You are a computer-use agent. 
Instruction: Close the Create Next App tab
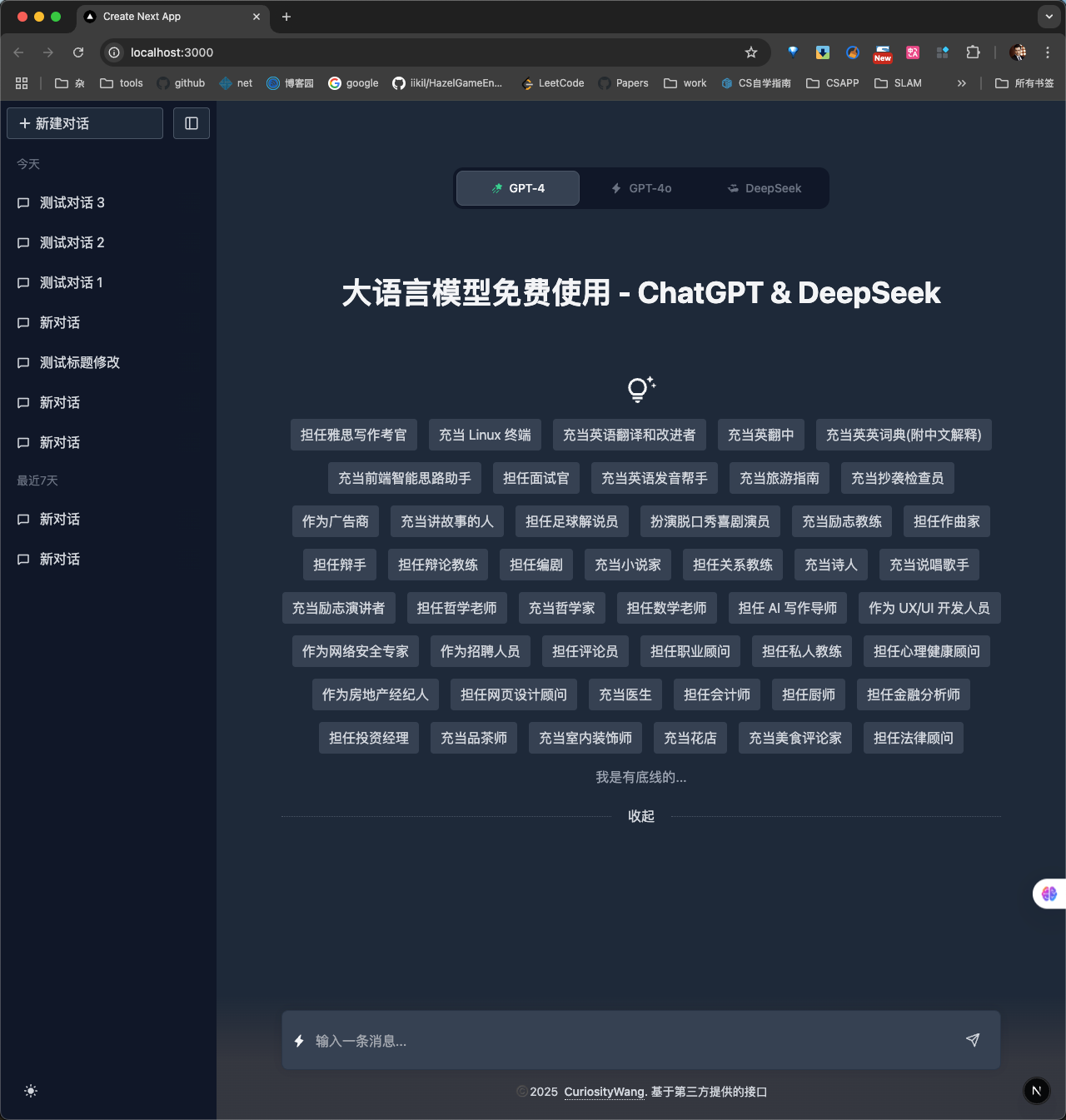click(x=257, y=17)
